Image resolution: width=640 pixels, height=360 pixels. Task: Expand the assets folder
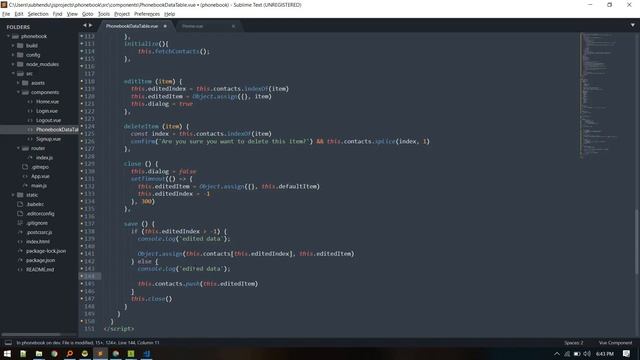tap(18, 83)
